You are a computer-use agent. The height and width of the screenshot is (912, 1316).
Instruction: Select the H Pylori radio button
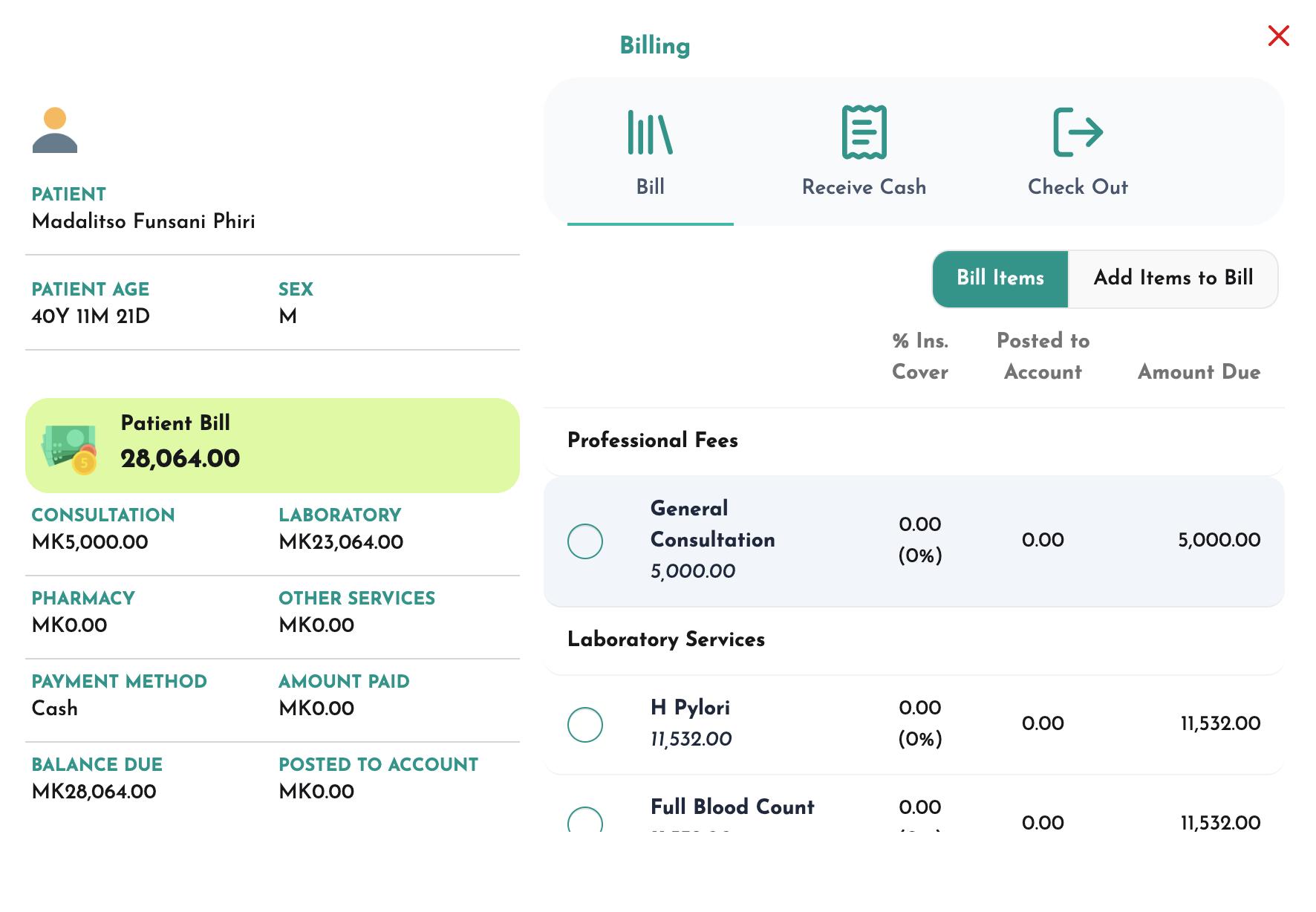(585, 724)
